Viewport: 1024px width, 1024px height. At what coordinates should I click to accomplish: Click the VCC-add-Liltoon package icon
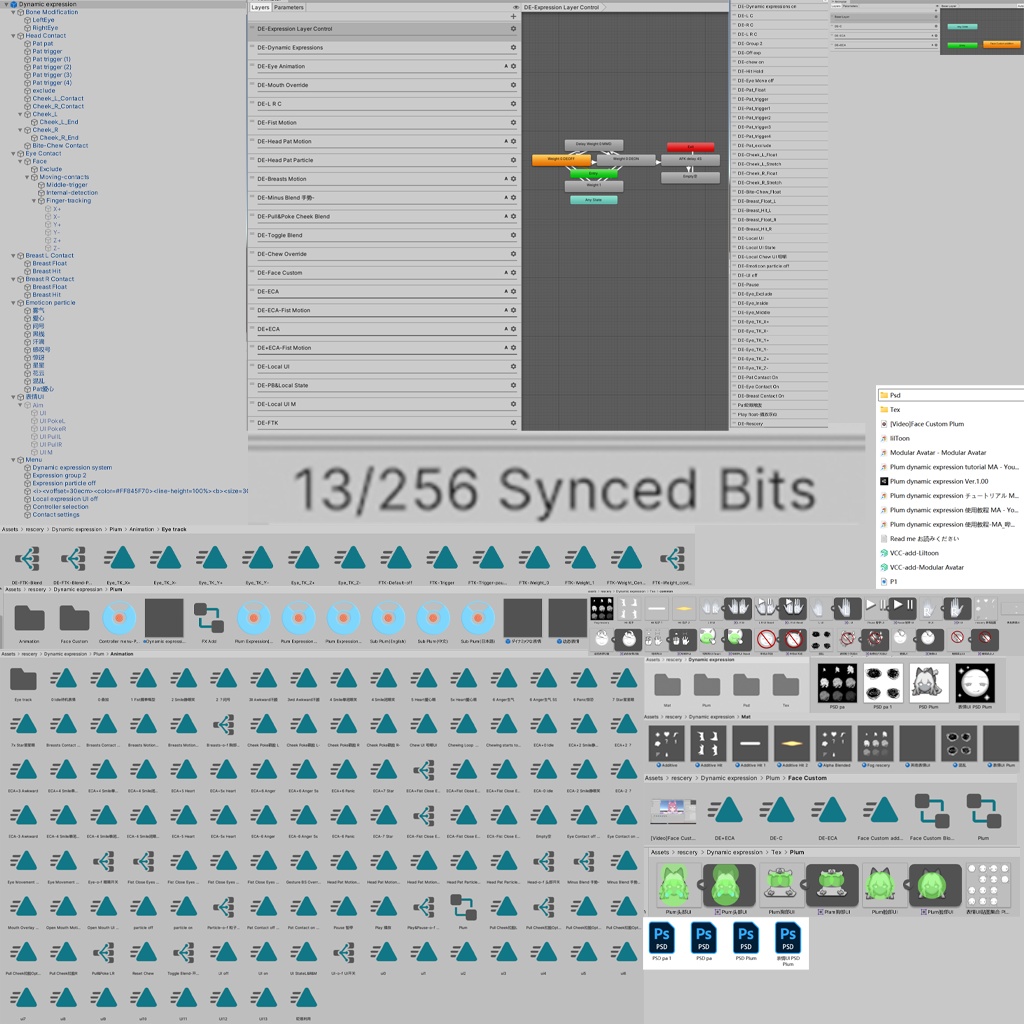tap(884, 552)
